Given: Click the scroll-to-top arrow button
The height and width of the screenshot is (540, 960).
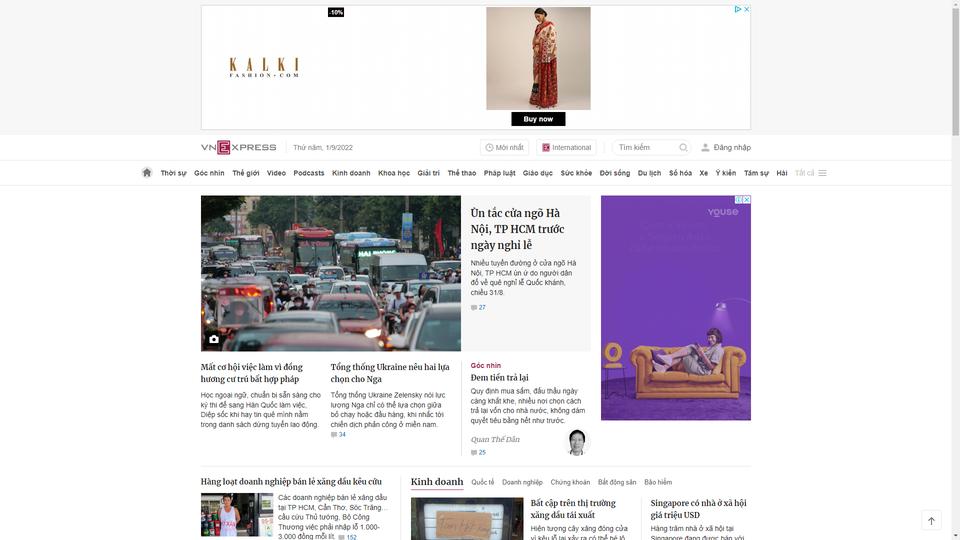Looking at the screenshot, I should 931,521.
